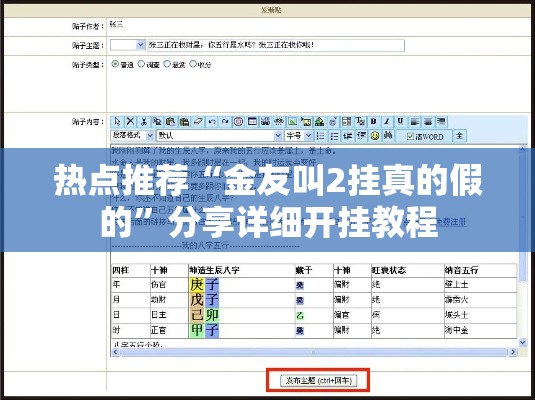Click the align right icon
The image size is (535, 400).
pos(441,122)
